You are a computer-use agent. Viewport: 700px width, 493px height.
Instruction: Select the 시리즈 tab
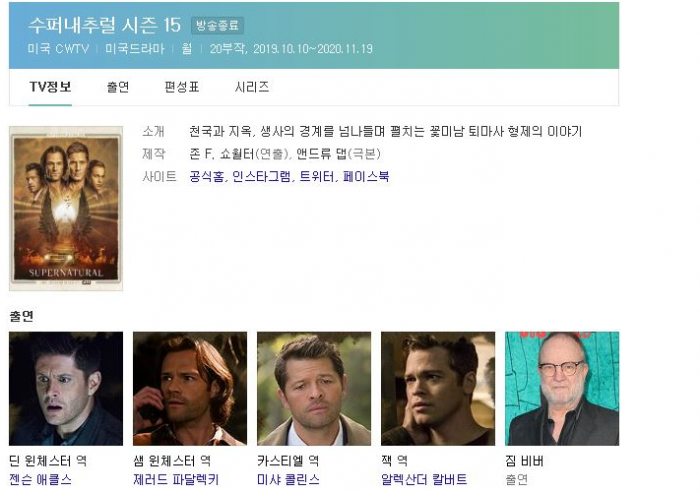tap(252, 87)
